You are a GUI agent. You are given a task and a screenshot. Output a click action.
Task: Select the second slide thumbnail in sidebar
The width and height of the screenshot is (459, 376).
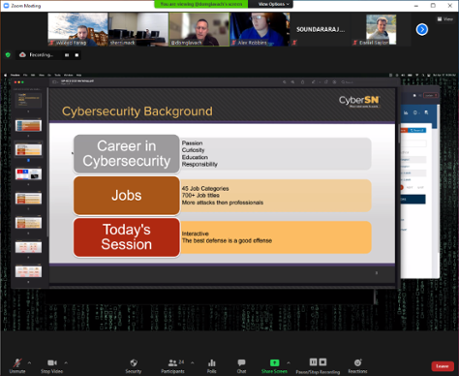coord(28,125)
